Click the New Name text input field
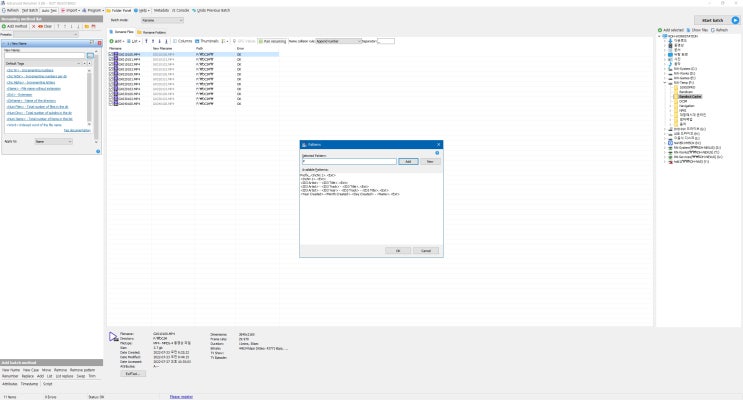 [x=44, y=55]
